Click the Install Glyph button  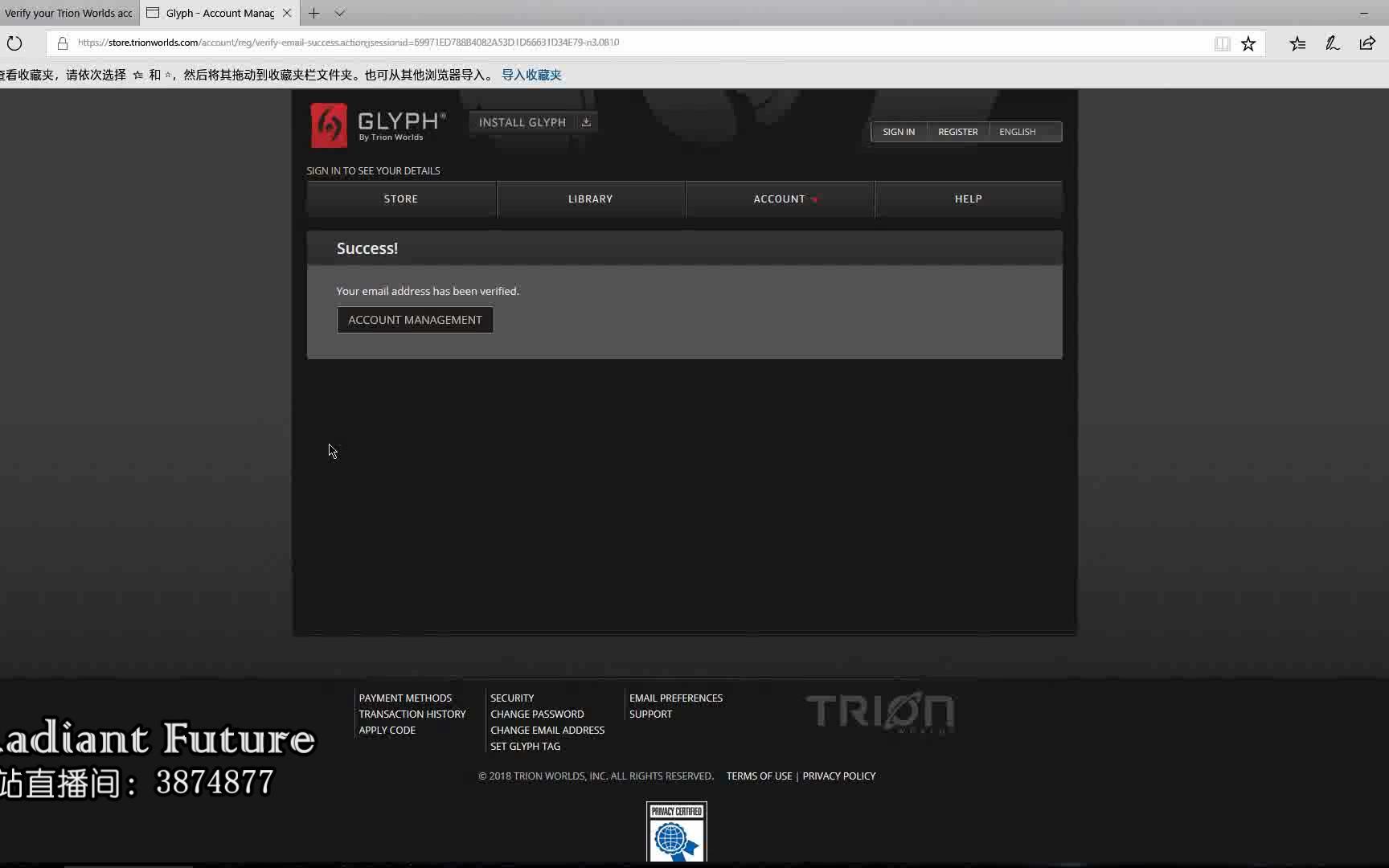[533, 122]
